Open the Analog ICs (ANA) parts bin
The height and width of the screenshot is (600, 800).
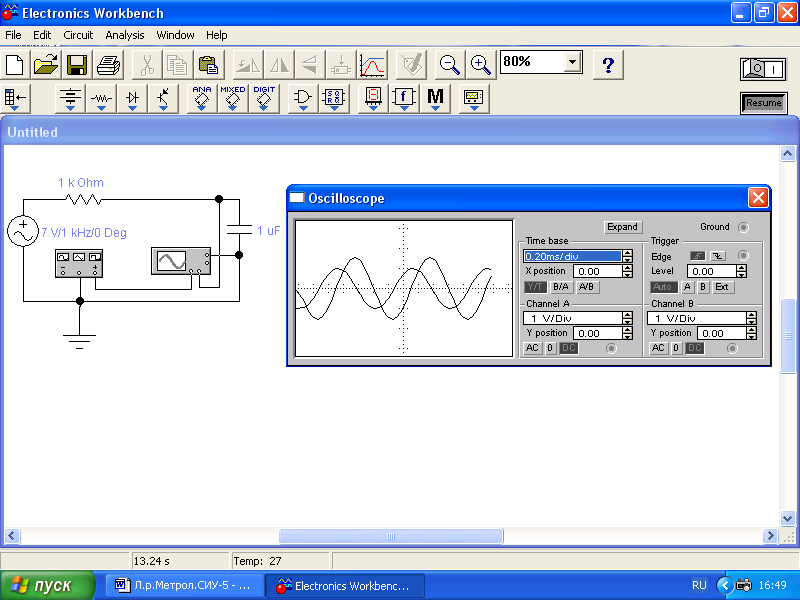tap(202, 98)
